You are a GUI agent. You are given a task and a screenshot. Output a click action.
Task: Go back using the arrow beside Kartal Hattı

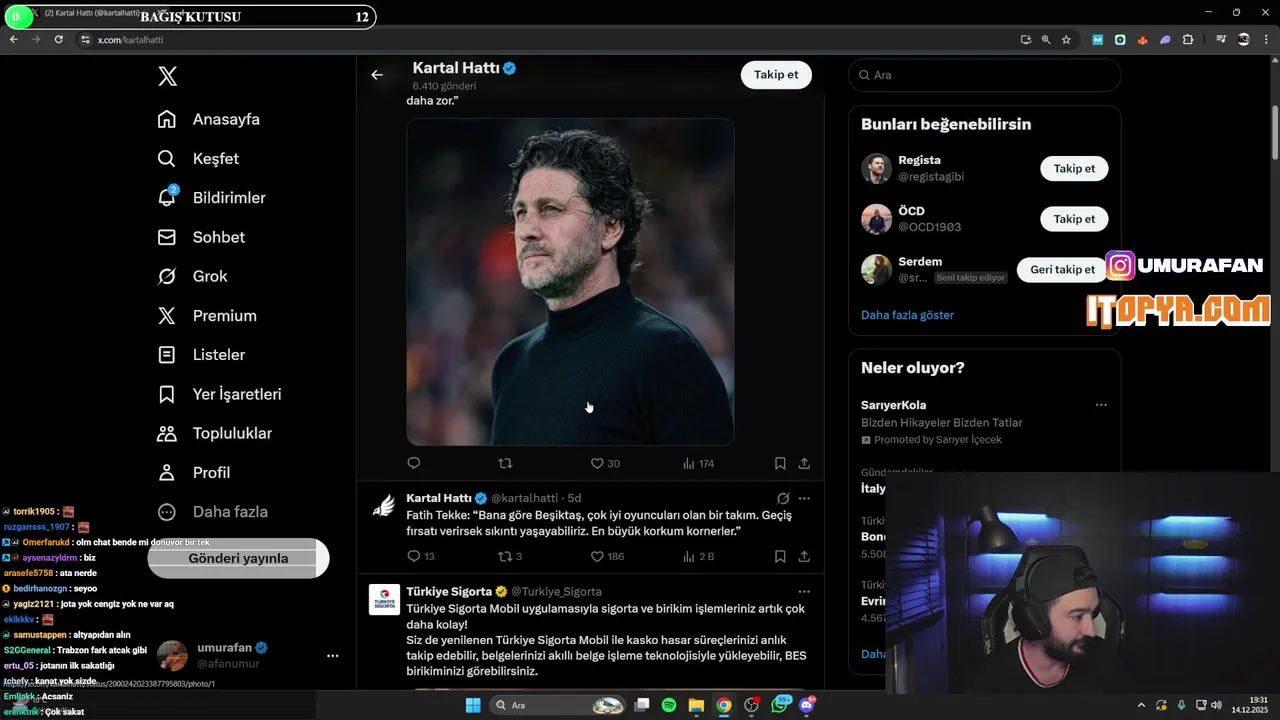377,74
